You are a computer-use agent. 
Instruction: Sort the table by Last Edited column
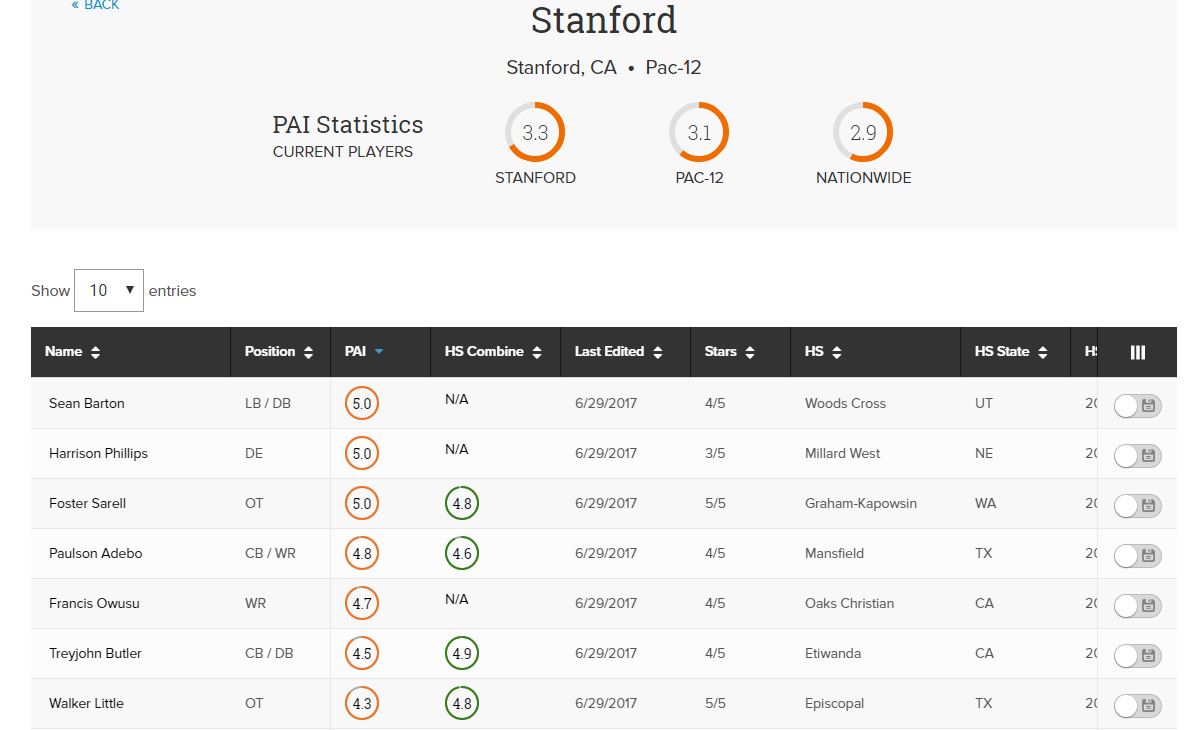619,352
